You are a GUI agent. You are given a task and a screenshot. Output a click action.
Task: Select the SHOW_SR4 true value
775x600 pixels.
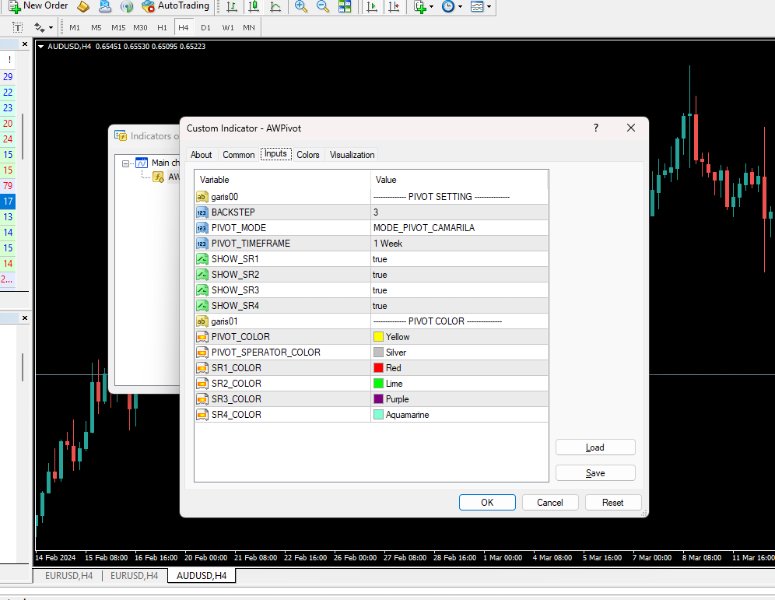(x=380, y=306)
